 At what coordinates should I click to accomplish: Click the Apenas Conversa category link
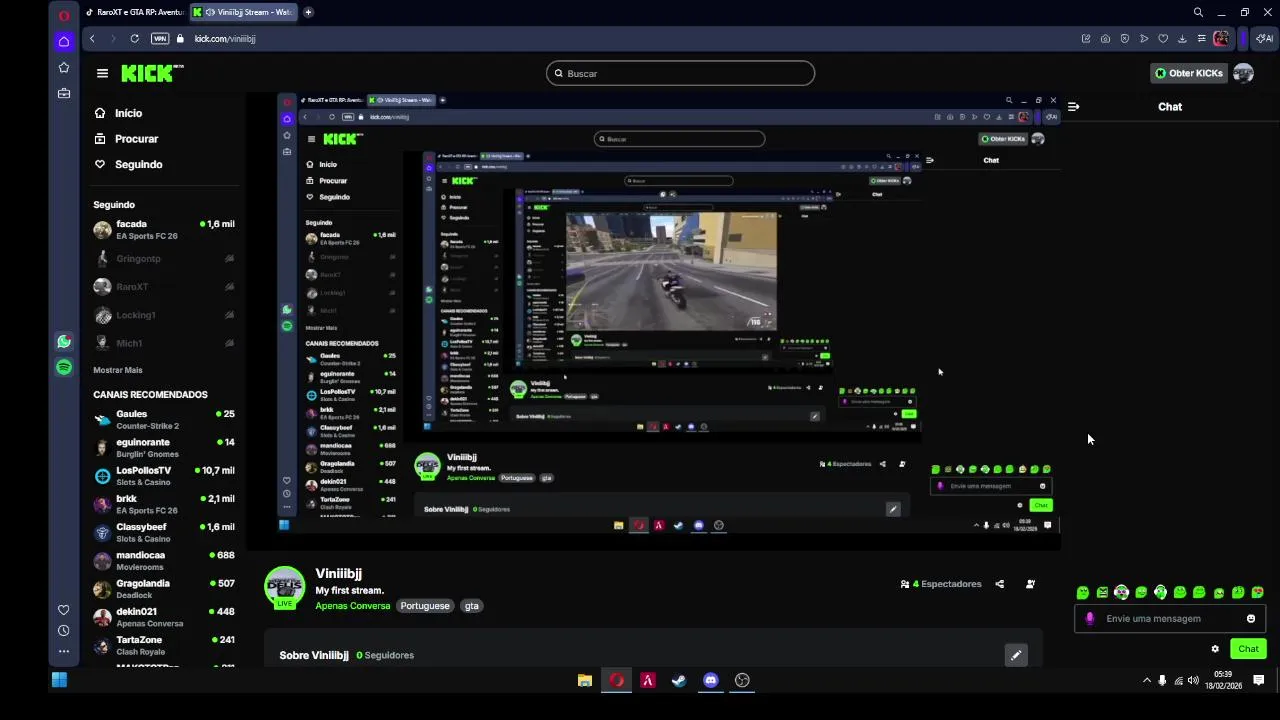[353, 606]
